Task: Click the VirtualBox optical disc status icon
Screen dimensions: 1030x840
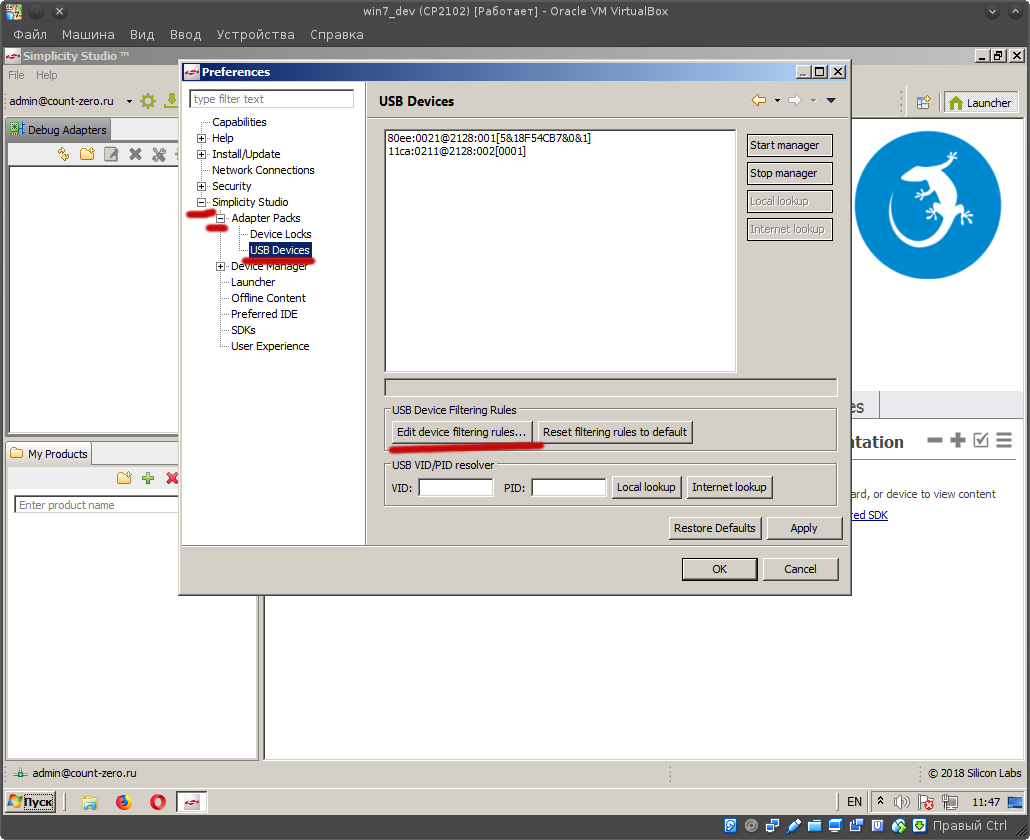Action: pyautogui.click(x=751, y=826)
